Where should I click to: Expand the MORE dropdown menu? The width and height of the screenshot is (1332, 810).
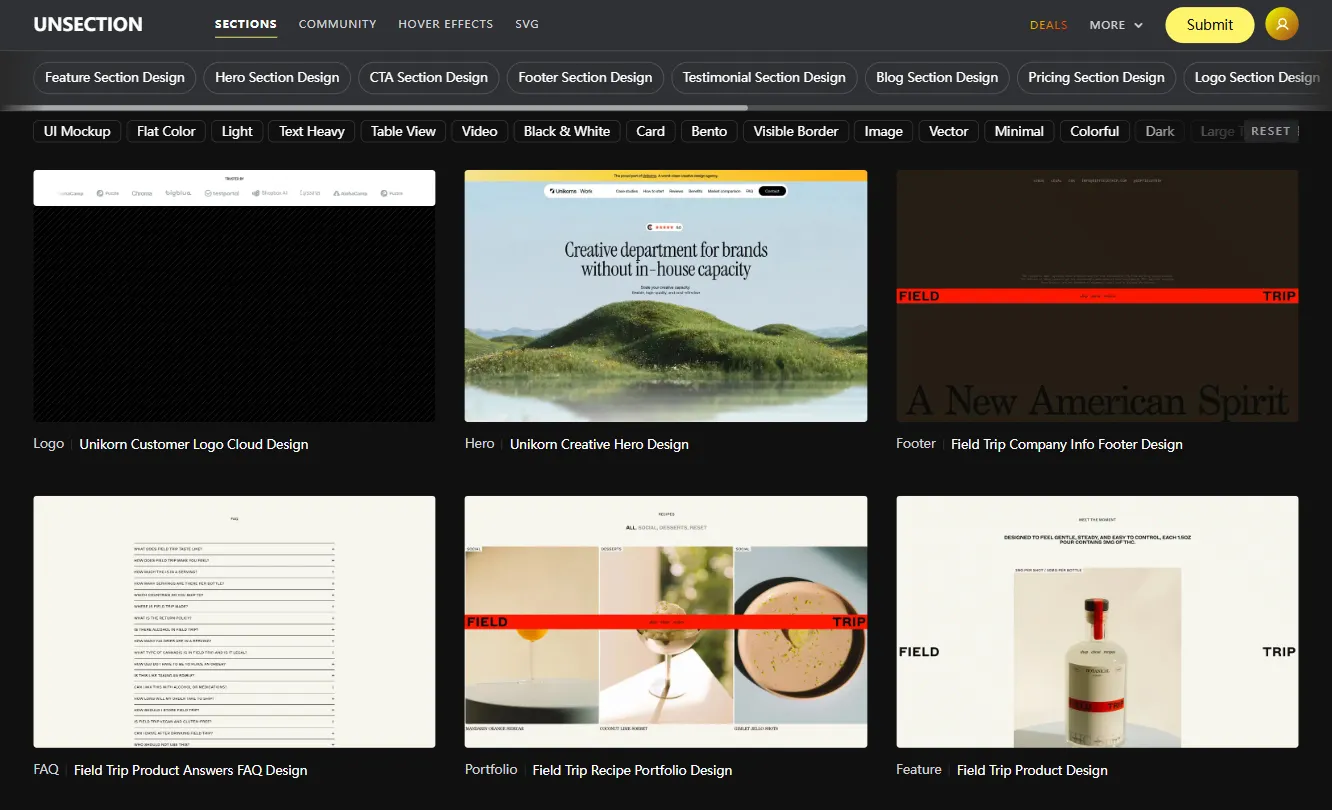1116,25
